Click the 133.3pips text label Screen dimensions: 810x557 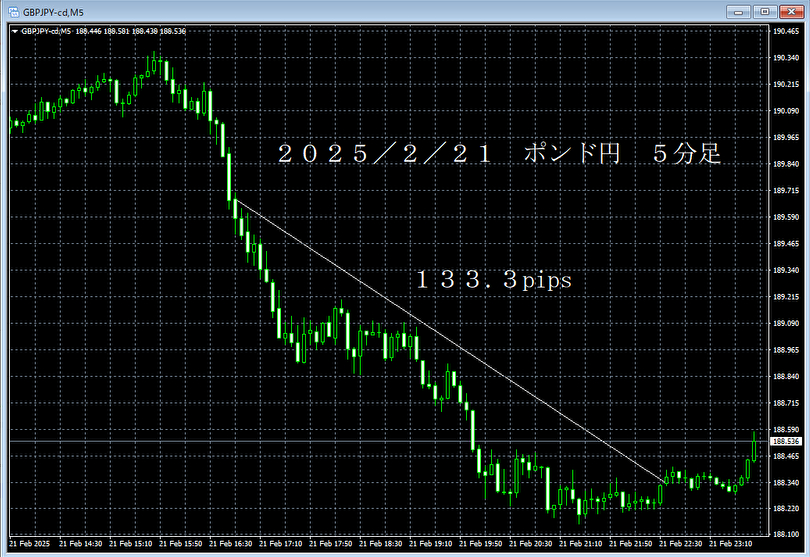pos(494,280)
